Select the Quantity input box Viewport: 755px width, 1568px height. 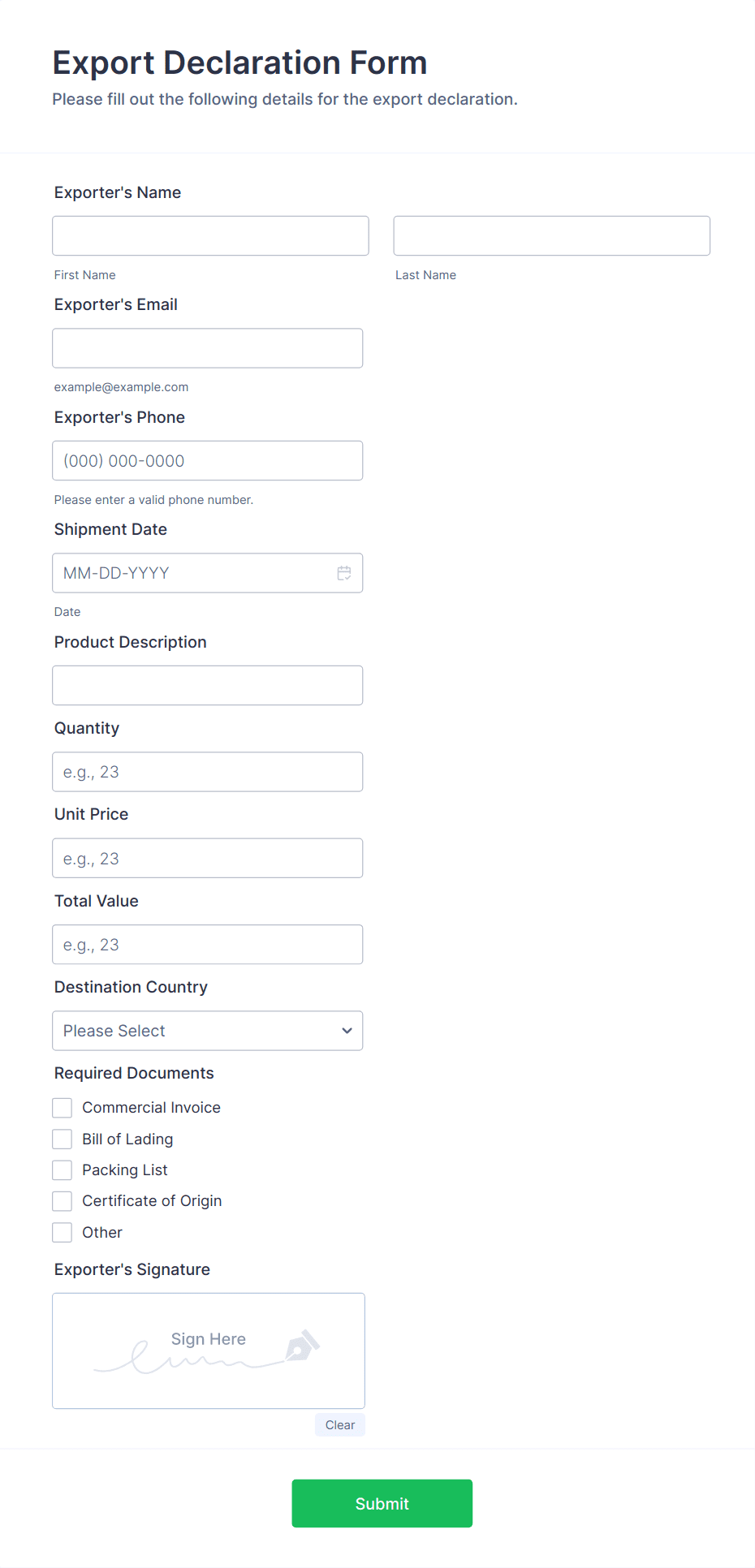207,772
